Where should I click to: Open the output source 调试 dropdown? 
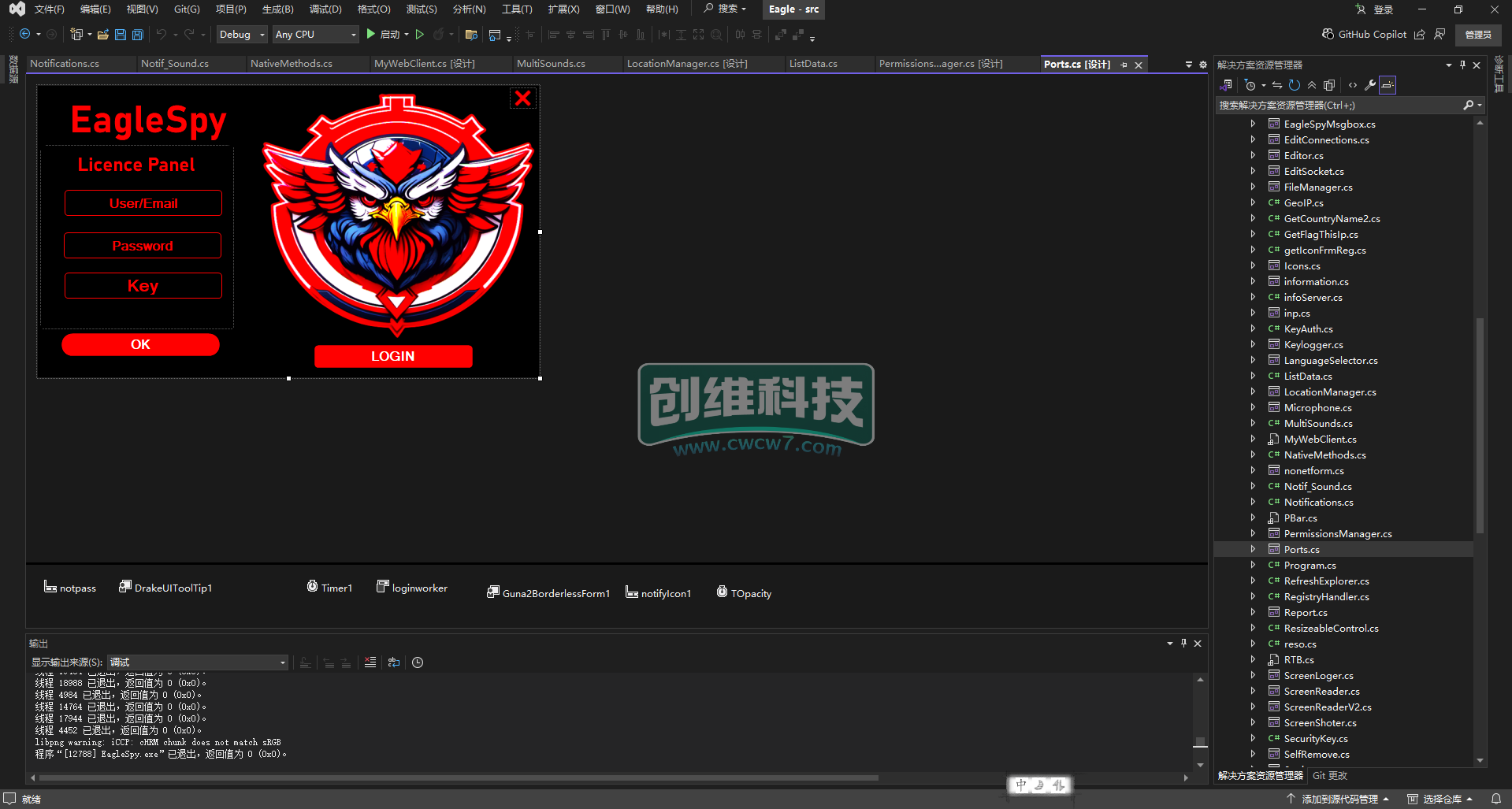pyautogui.click(x=198, y=662)
